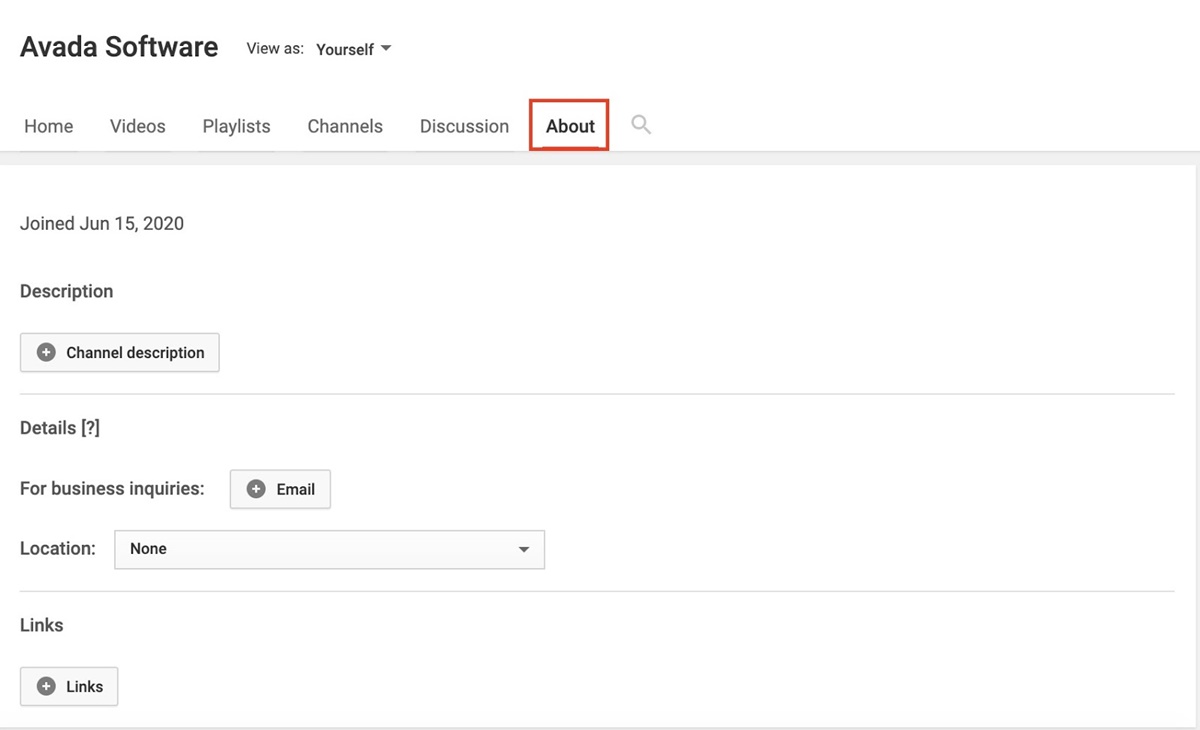
Task: Click the plus icon in Links button
Action: pos(46,687)
